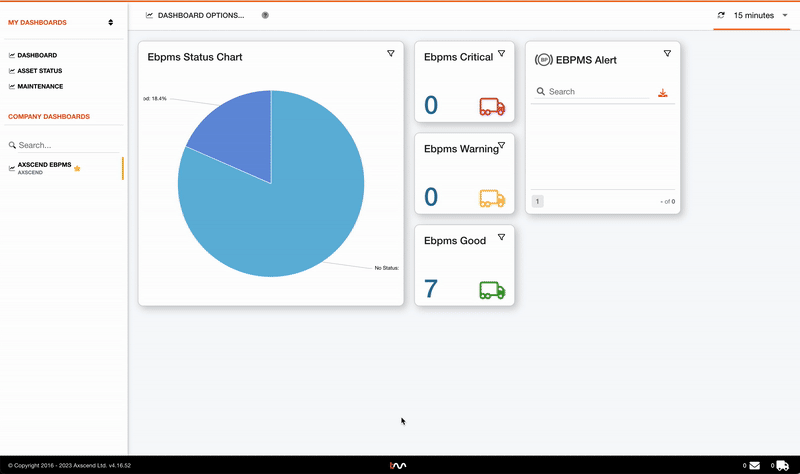Screen dimensions: 800x474
Task: Click the footer truck icon
Action: tap(782, 465)
